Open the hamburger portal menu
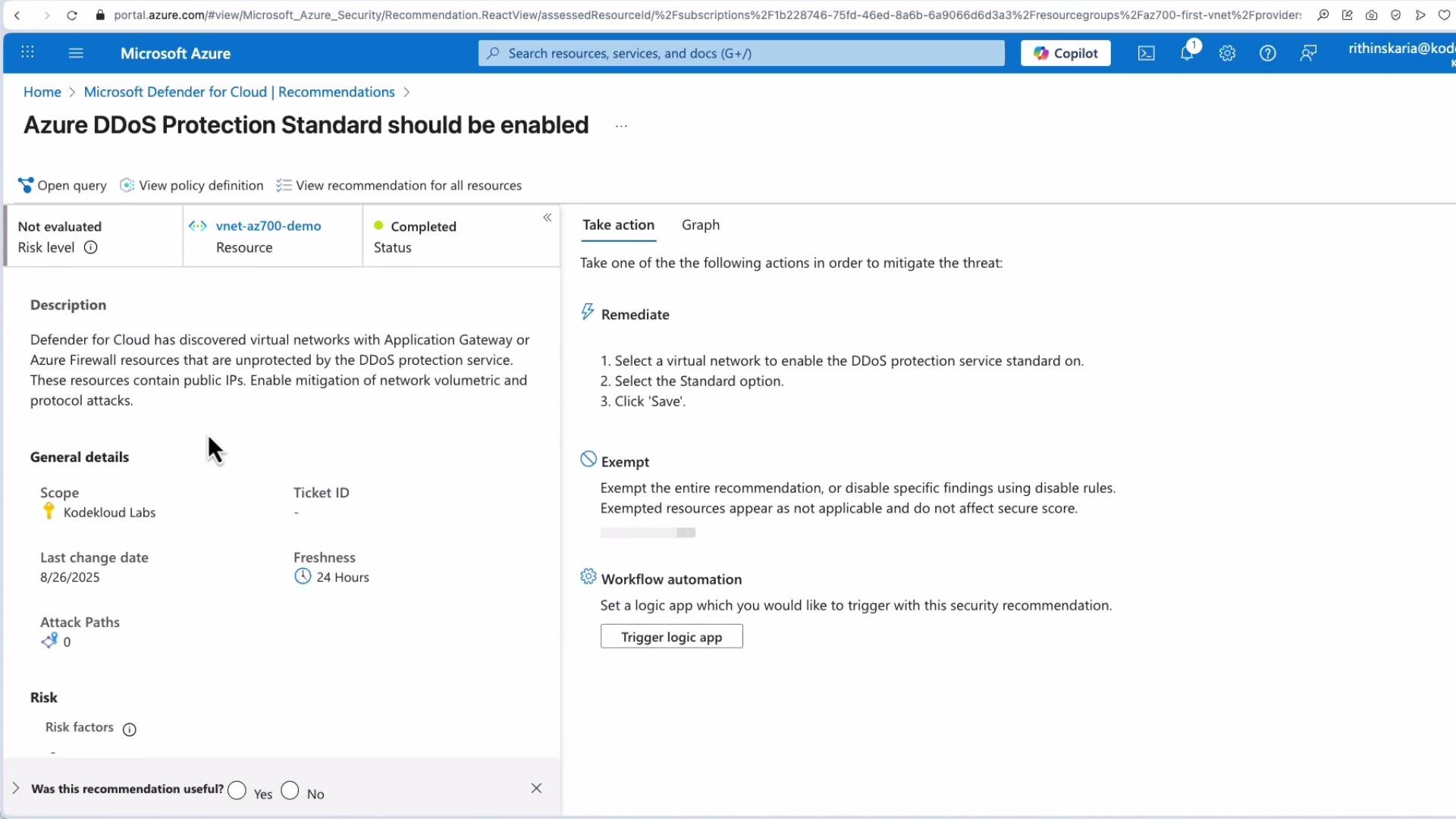Screen dimensions: 1456x819 tap(76, 52)
